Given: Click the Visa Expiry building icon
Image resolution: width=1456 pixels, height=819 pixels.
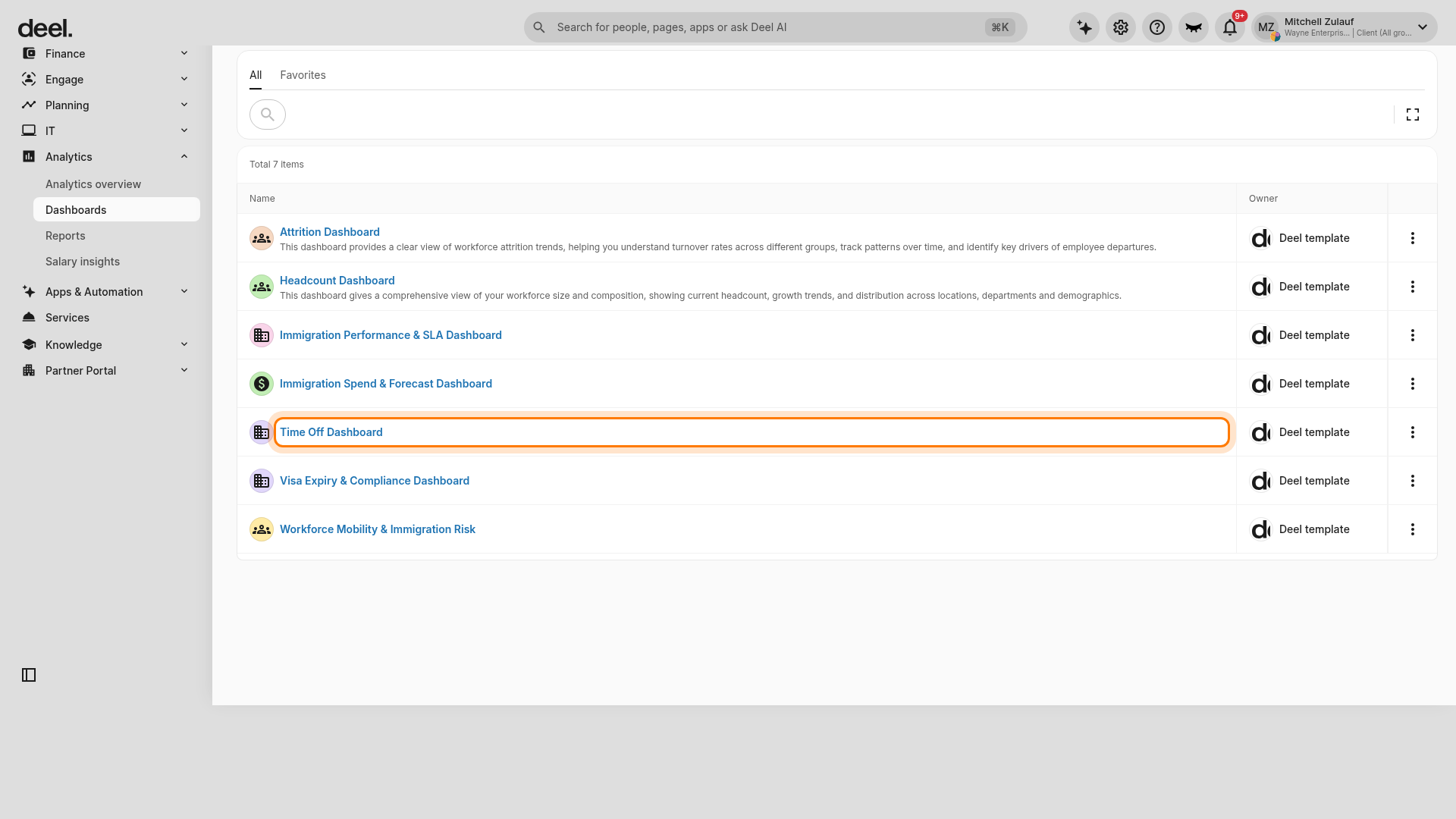Looking at the screenshot, I should [262, 481].
